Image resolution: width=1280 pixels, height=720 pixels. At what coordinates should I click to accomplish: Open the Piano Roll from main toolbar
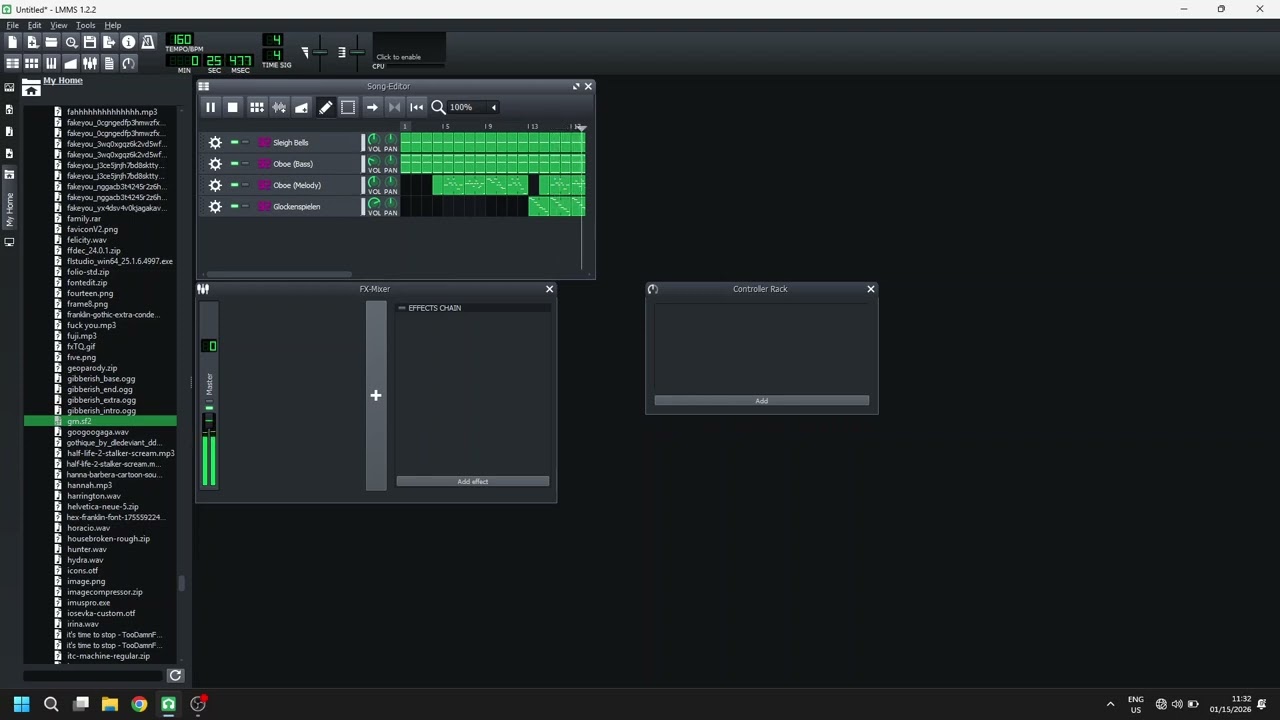point(51,63)
